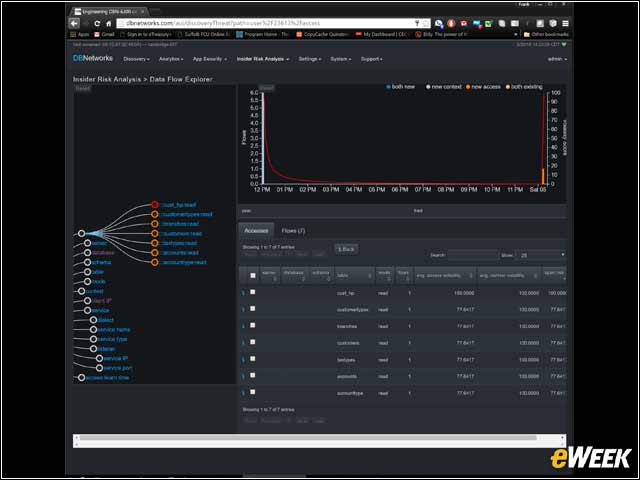The image size is (640, 480).
Task: Select the tantypes read node circle
Action: click(155, 243)
